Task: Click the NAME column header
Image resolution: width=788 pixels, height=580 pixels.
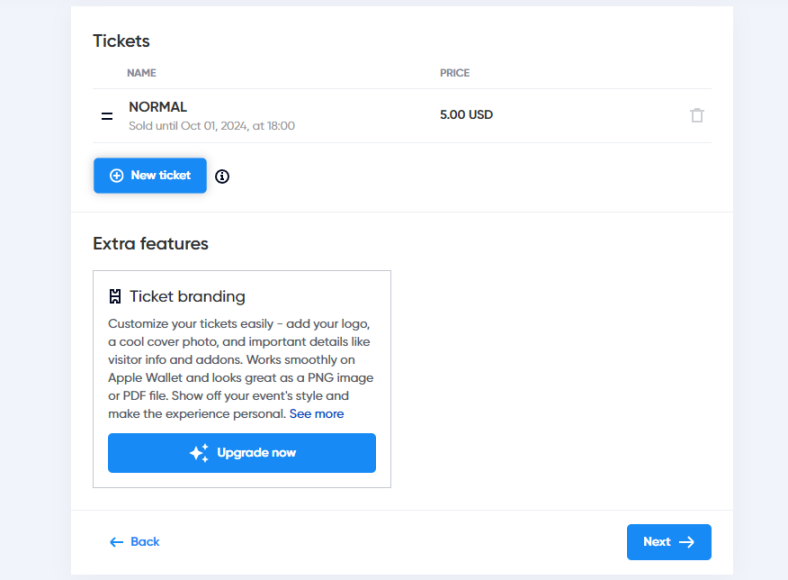Action: (142, 73)
